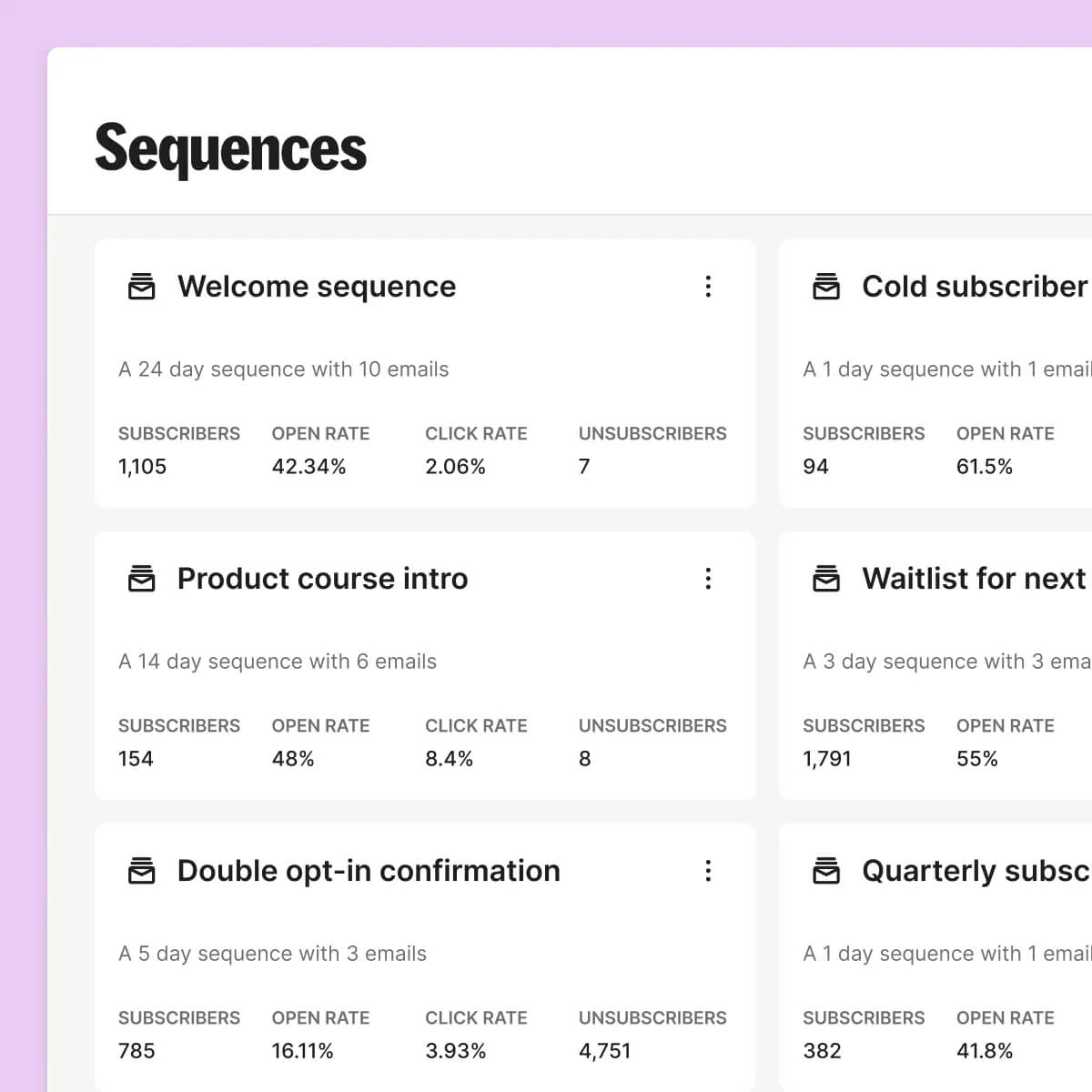Click Product course intro 8.4% click rate
1092x1092 pixels.
(x=449, y=759)
